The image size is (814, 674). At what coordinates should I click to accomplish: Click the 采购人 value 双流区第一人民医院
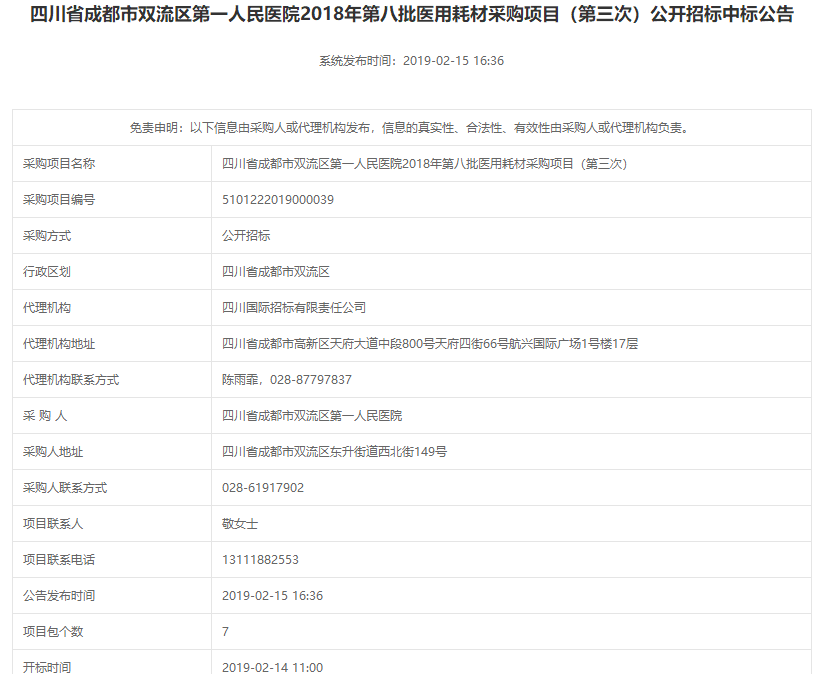(x=312, y=416)
